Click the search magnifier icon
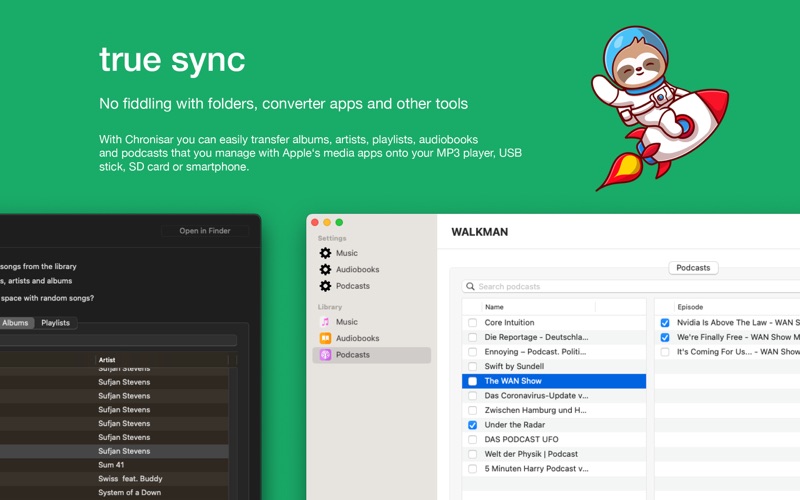Image resolution: width=800 pixels, height=500 pixels. pyautogui.click(x=470, y=287)
